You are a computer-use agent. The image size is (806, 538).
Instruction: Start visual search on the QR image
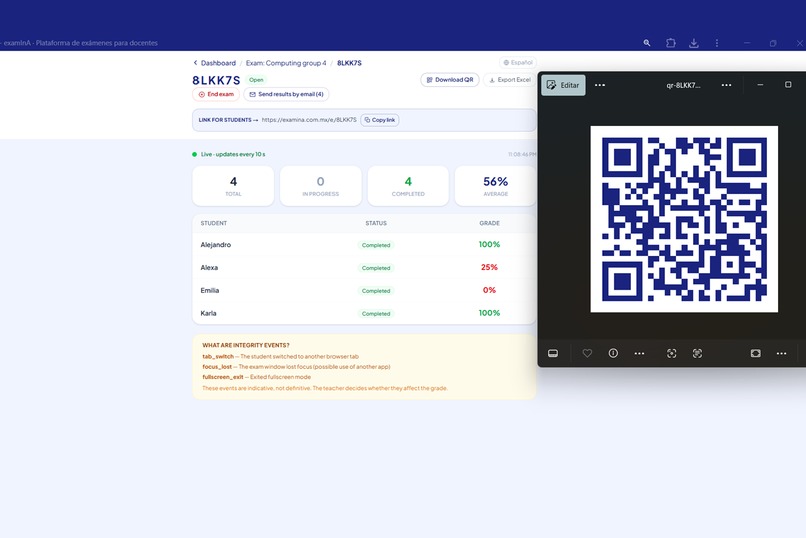point(671,353)
